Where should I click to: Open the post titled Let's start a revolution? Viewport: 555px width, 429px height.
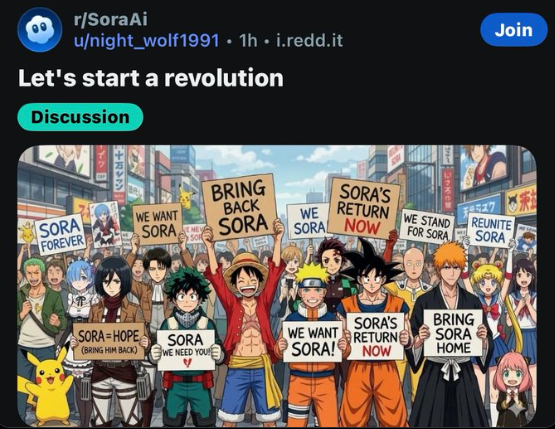(151, 78)
